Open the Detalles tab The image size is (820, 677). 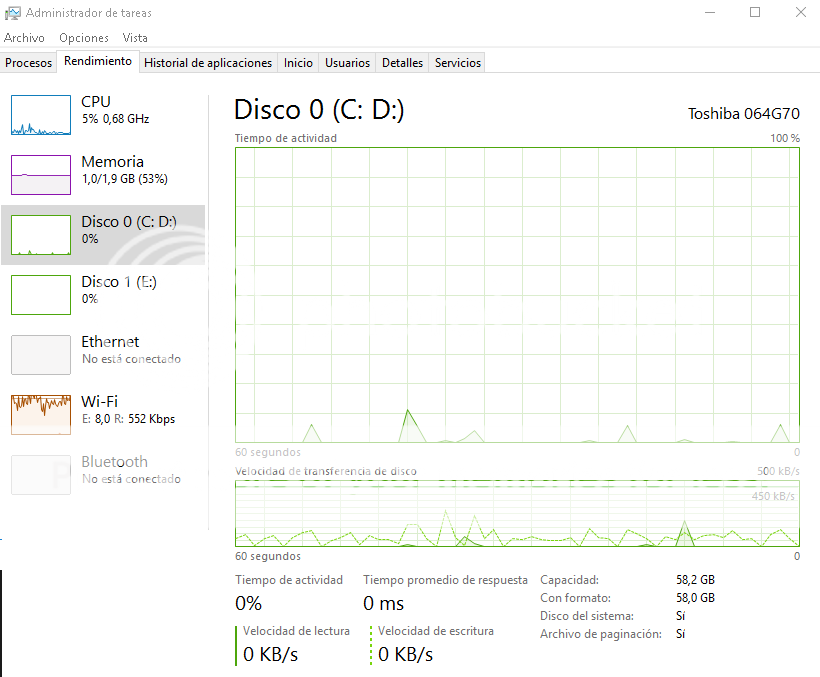403,62
